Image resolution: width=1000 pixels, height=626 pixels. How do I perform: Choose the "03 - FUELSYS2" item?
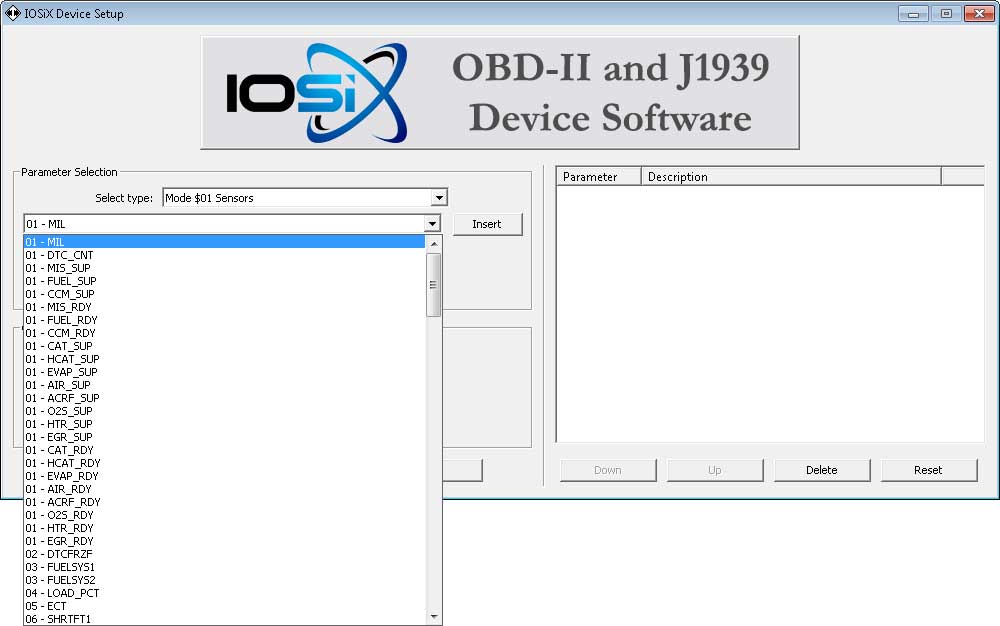coord(224,580)
